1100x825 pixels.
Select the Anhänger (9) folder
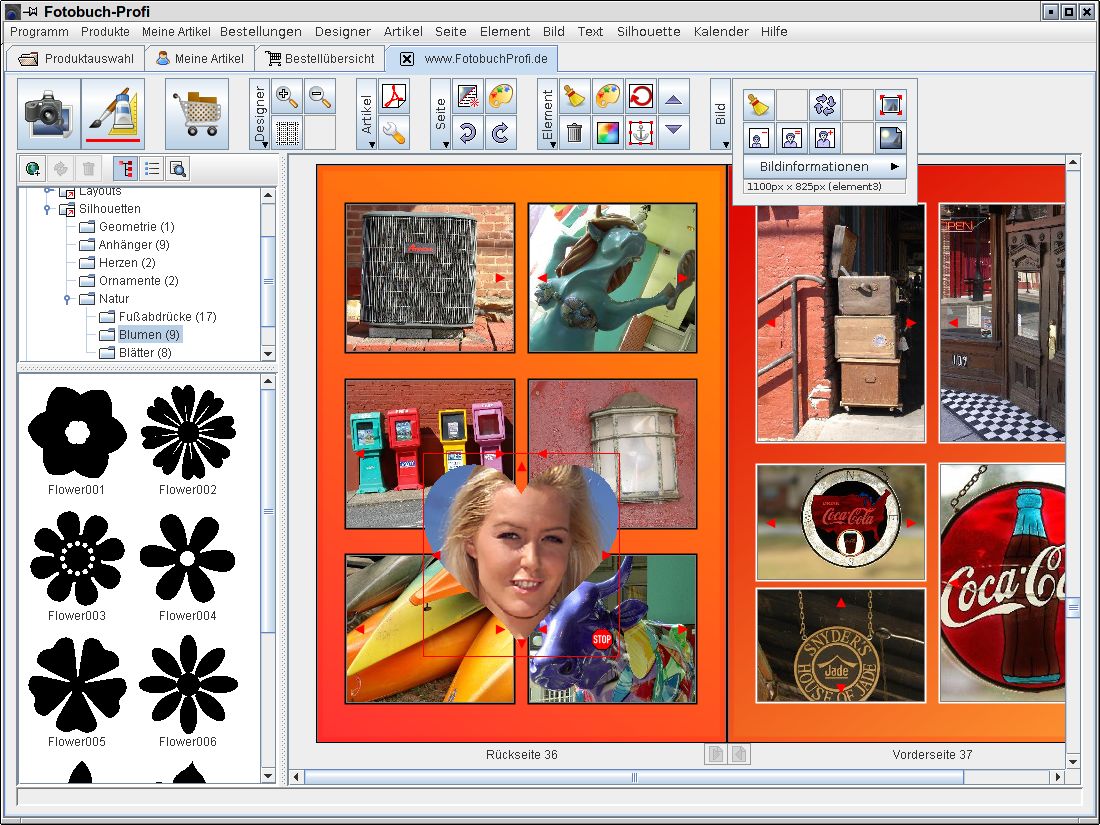(x=124, y=245)
